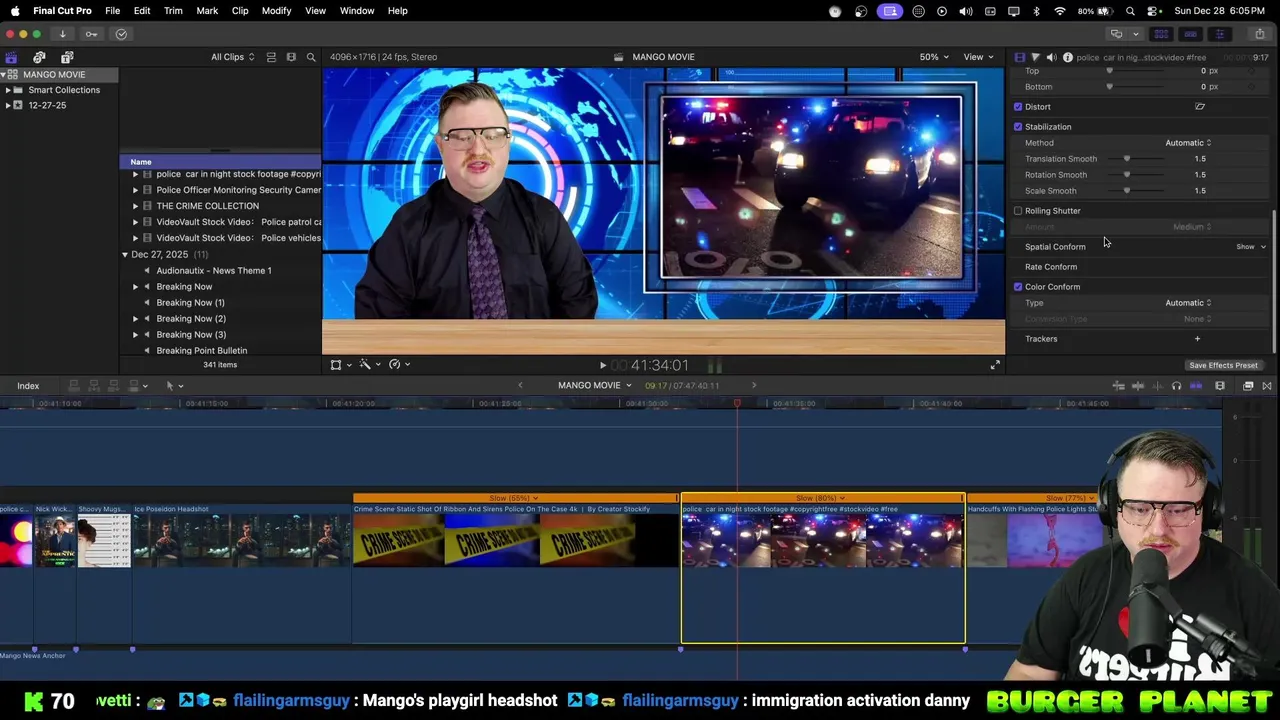Click the Import Media arrow button
1280x720 pixels.
[x=62, y=34]
